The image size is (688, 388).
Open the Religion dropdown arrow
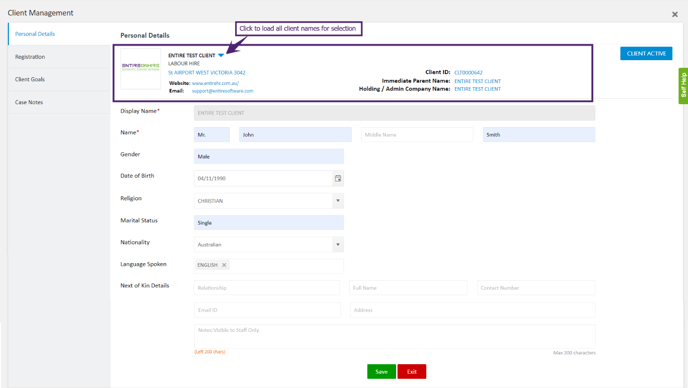tap(338, 201)
